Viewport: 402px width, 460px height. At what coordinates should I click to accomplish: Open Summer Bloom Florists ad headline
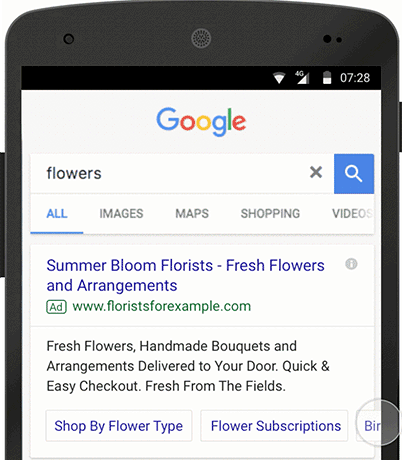point(185,275)
